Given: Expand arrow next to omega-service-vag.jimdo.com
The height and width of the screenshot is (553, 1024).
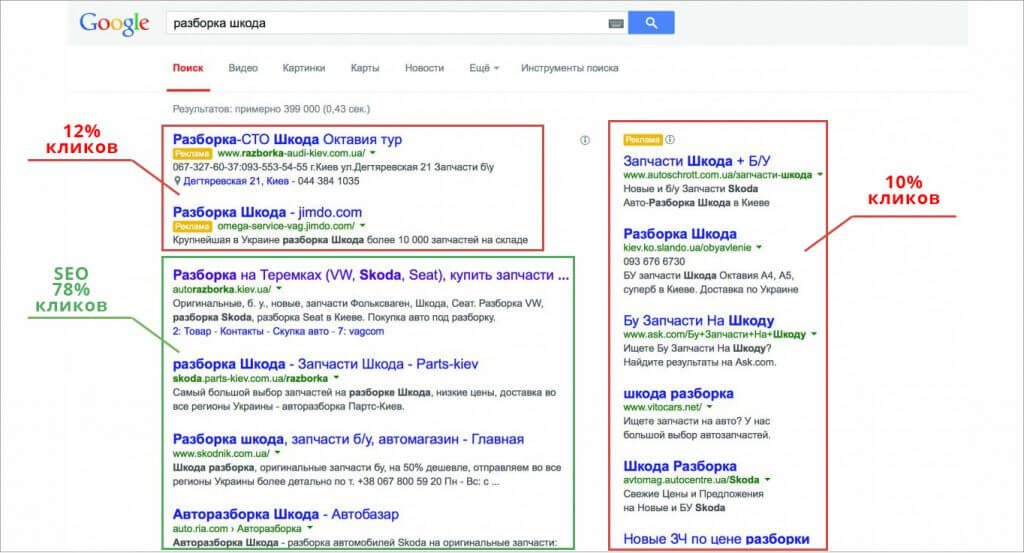Looking at the screenshot, I should (362, 226).
